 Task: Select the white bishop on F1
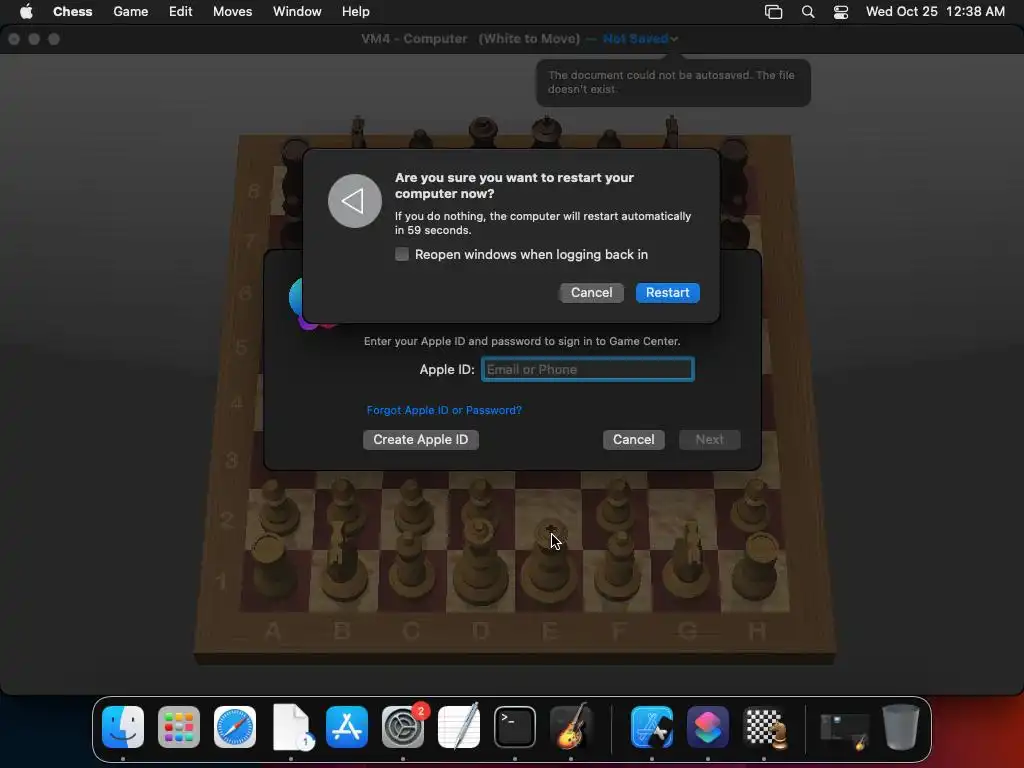(x=619, y=565)
